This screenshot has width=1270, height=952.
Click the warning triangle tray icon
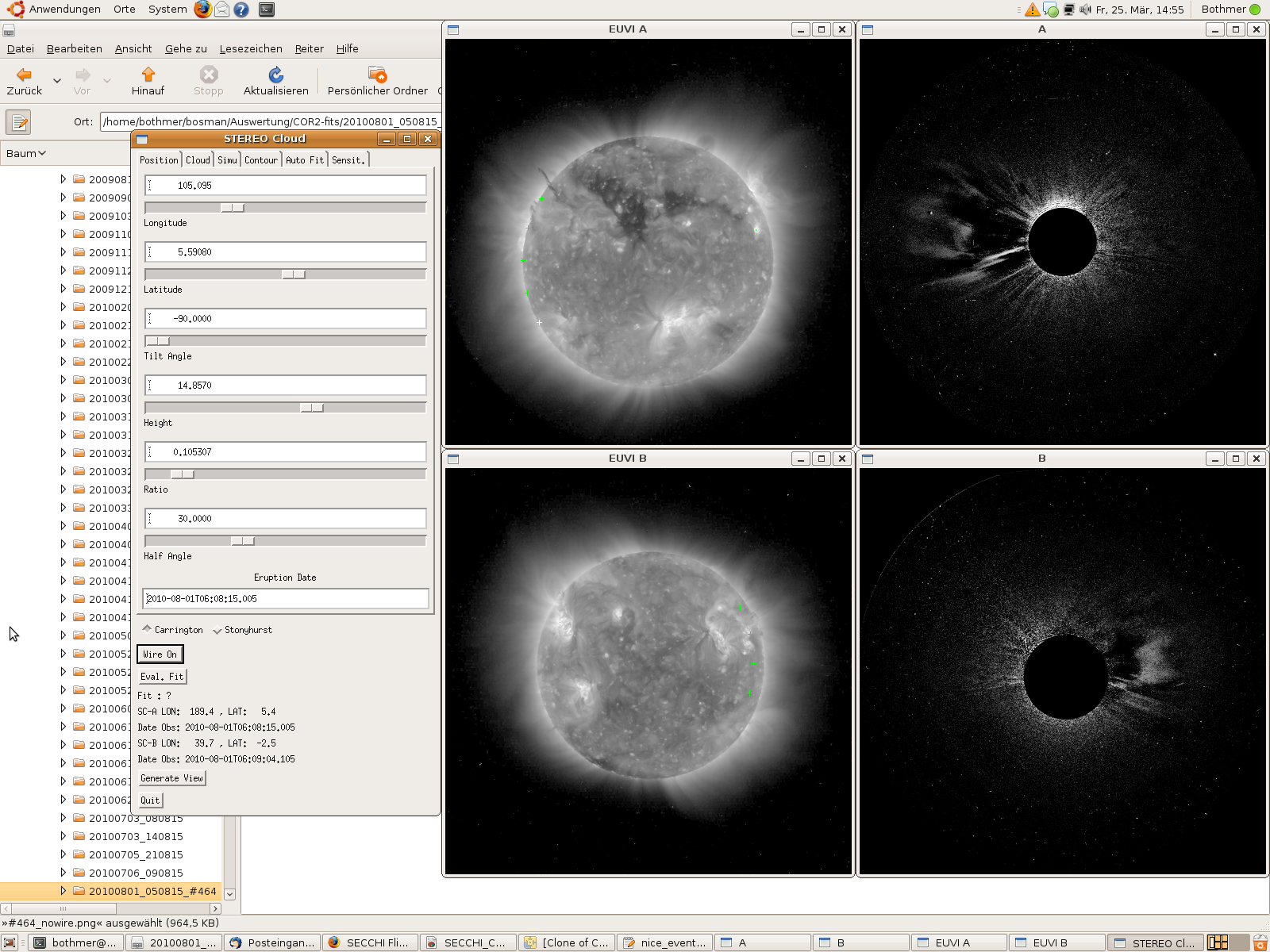1032,10
